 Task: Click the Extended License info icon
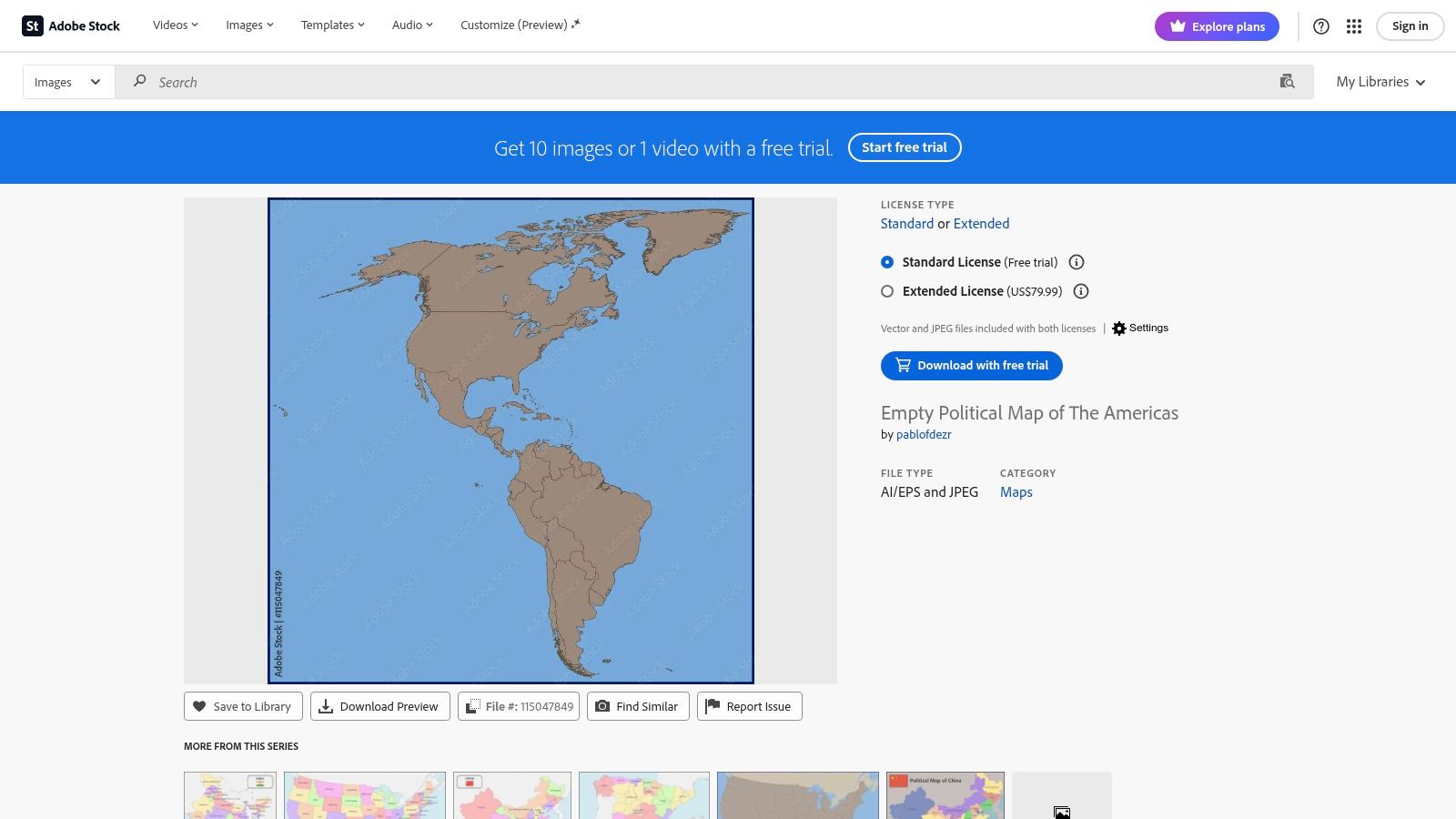[x=1081, y=291]
